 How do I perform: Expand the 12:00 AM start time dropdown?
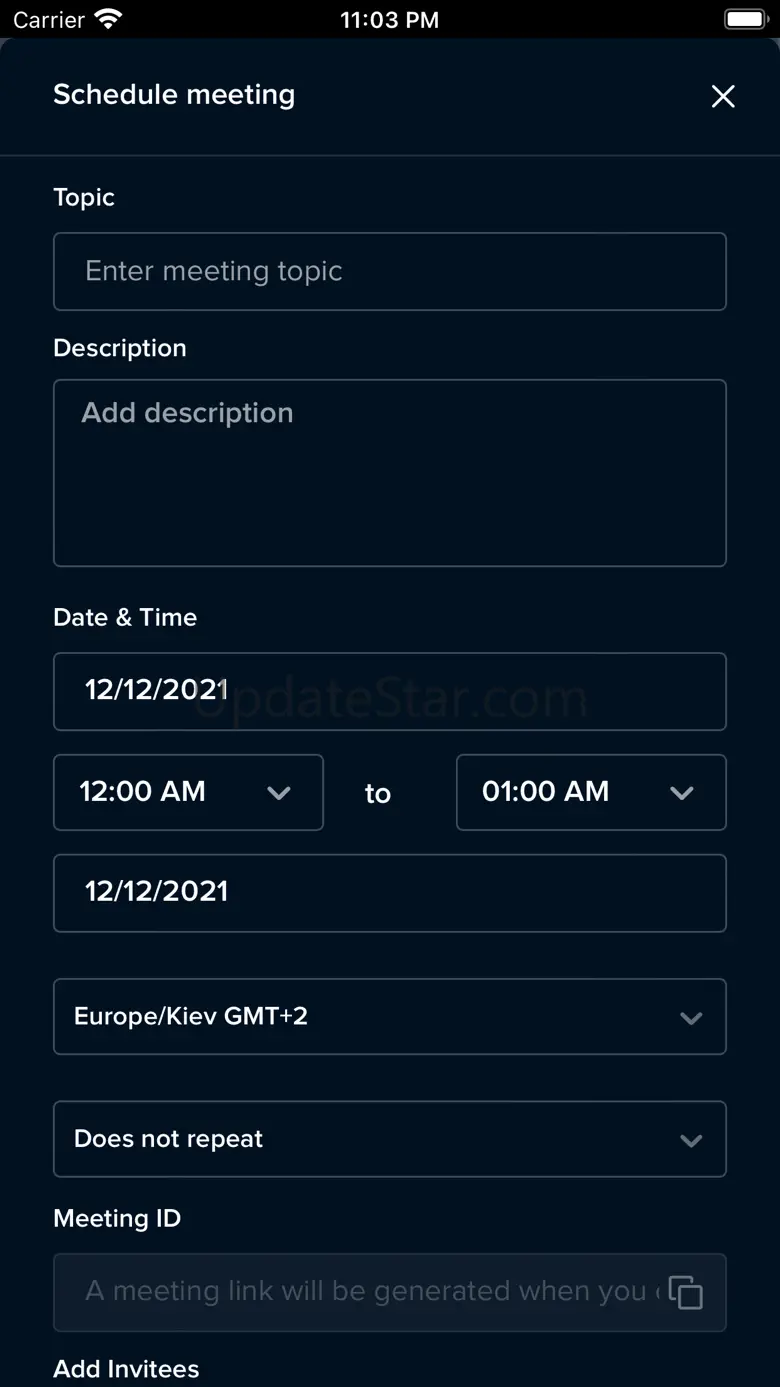pos(188,792)
